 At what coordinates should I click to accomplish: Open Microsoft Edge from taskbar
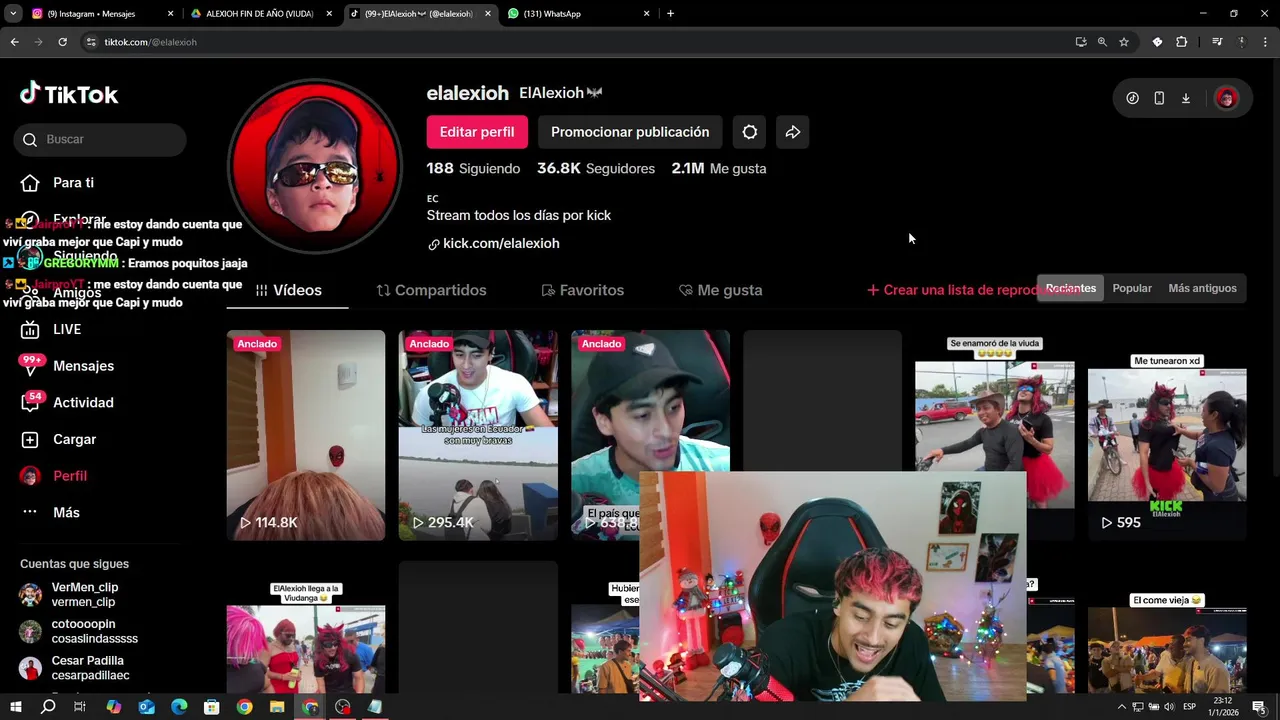[x=179, y=707]
